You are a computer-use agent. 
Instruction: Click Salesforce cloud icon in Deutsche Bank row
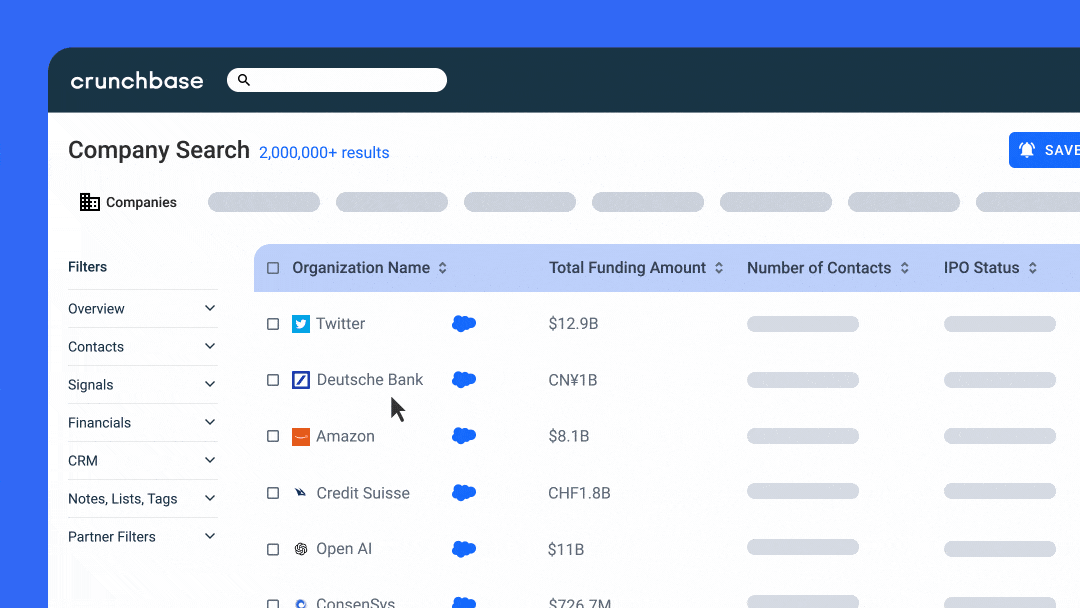click(x=464, y=379)
